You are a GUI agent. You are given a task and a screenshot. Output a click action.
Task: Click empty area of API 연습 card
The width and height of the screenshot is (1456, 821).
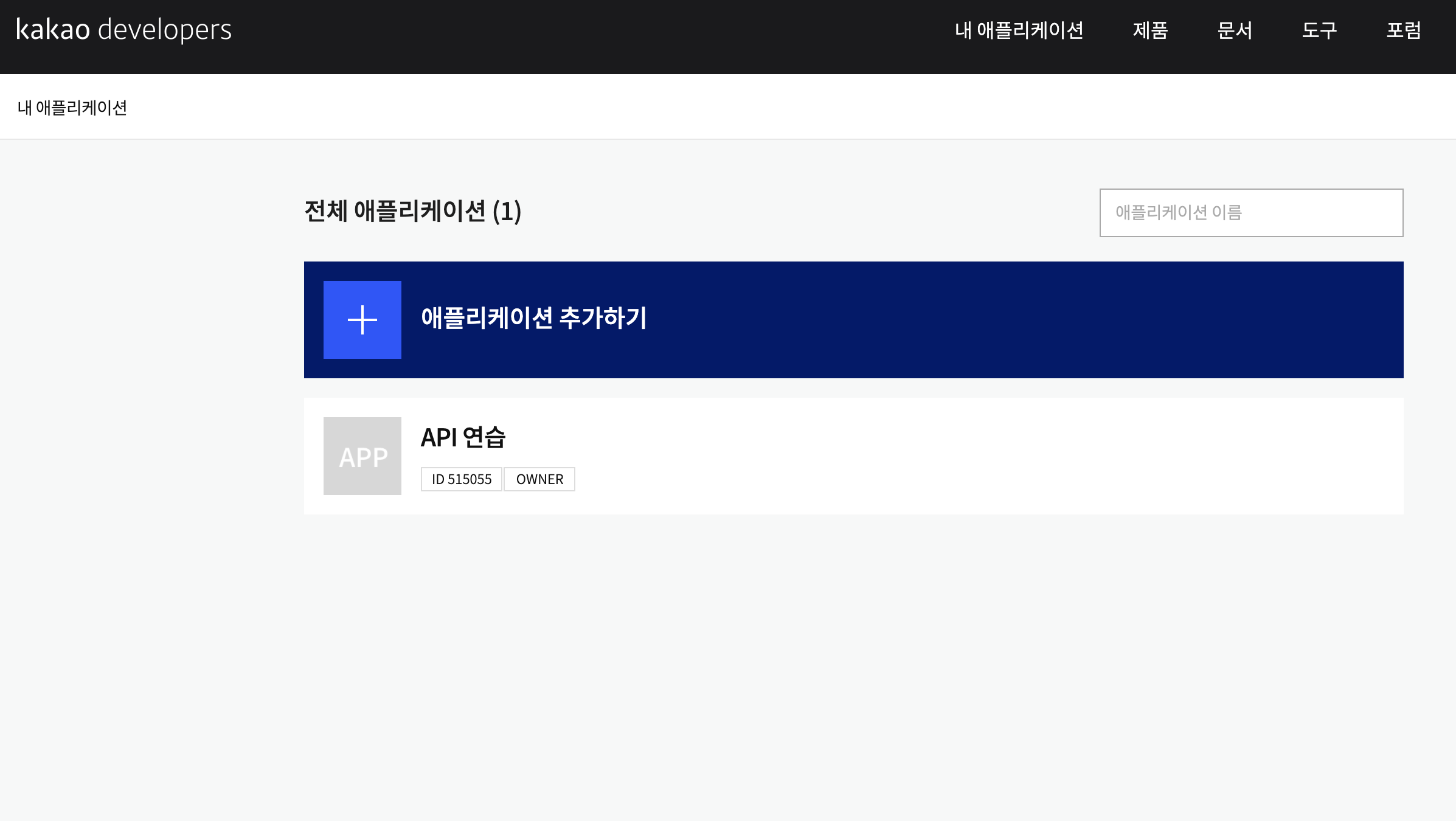coord(973,456)
